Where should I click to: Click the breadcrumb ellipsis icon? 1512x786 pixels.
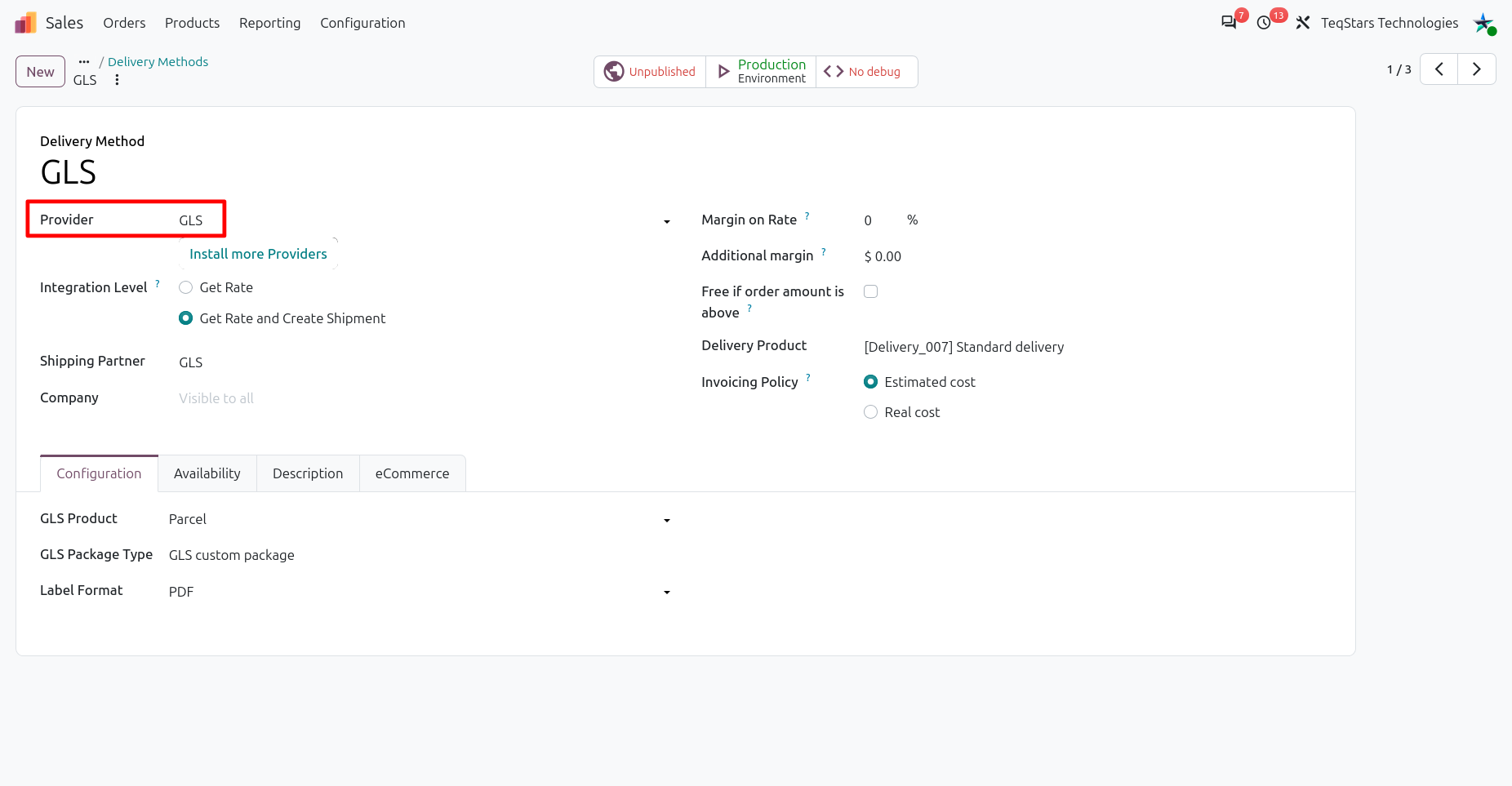coord(84,62)
